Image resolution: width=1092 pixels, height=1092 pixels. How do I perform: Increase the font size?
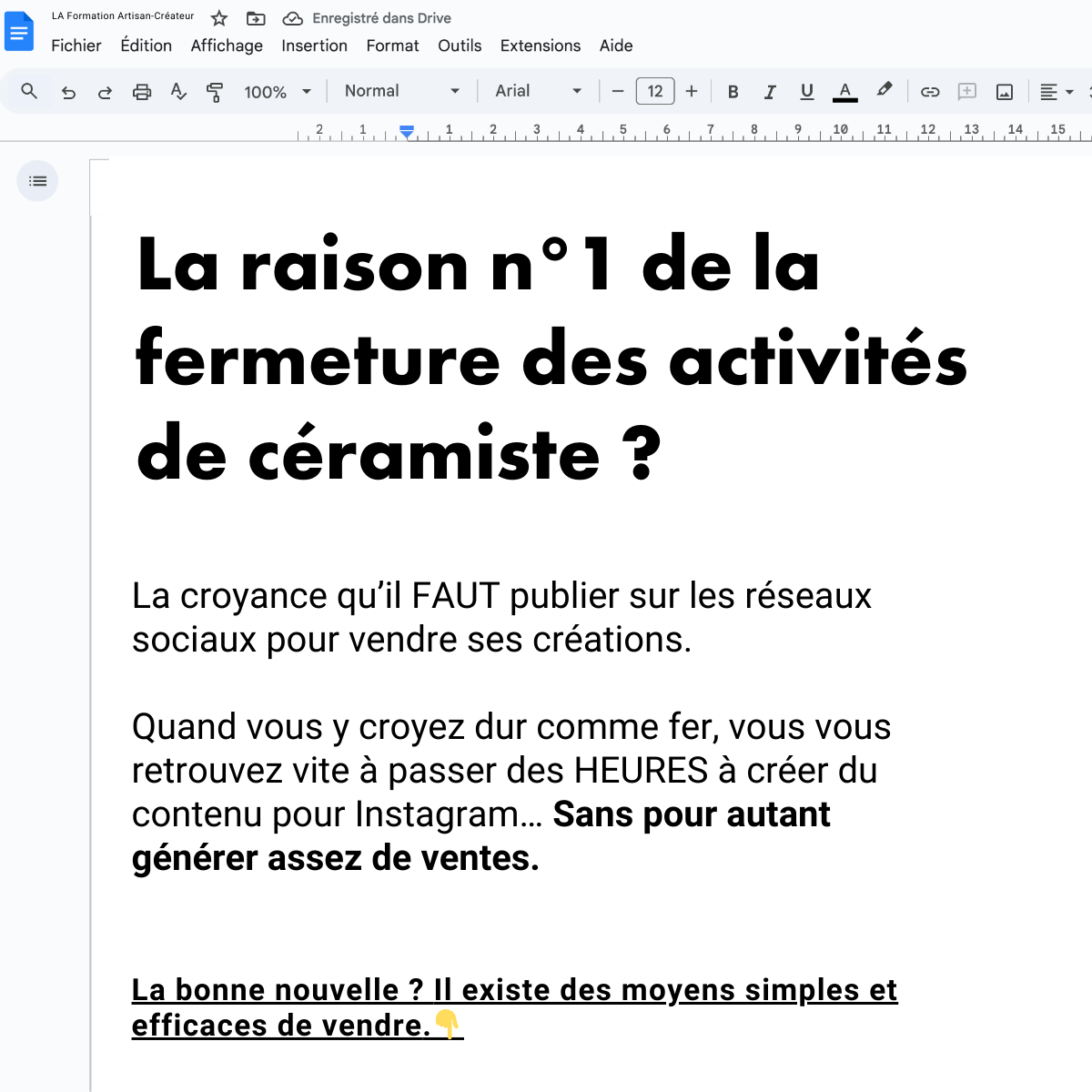click(692, 91)
